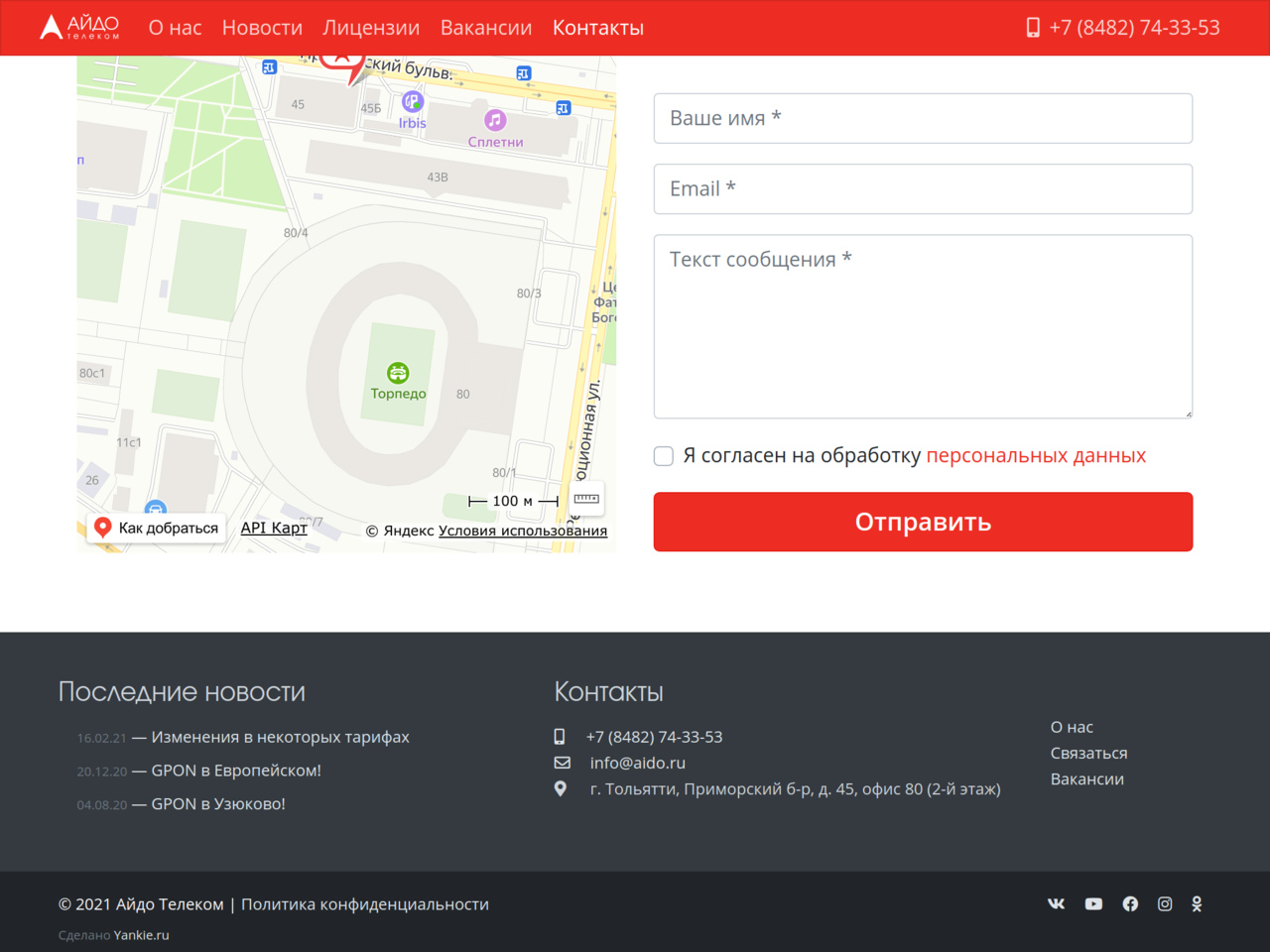Click the Ваше имя input field
Screen dimensions: 1270x952
click(x=923, y=118)
